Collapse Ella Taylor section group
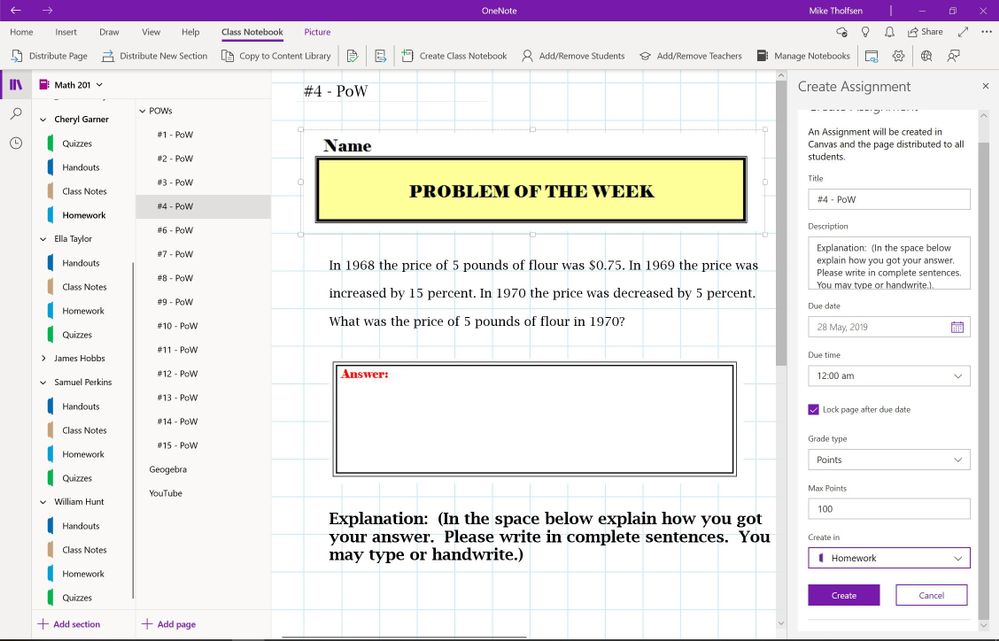The height and width of the screenshot is (641, 999). (x=43, y=239)
